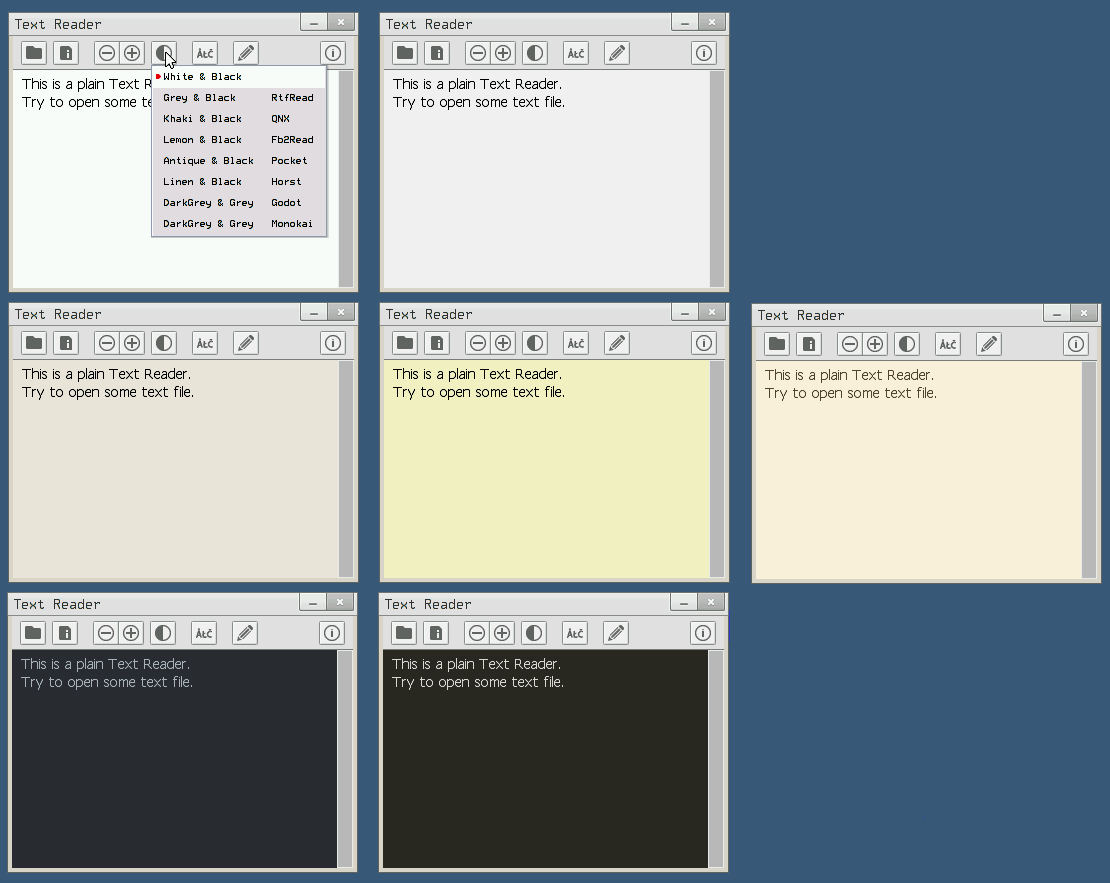Open a text file using the folder icon
This screenshot has width=1110, height=883.
[33, 52]
